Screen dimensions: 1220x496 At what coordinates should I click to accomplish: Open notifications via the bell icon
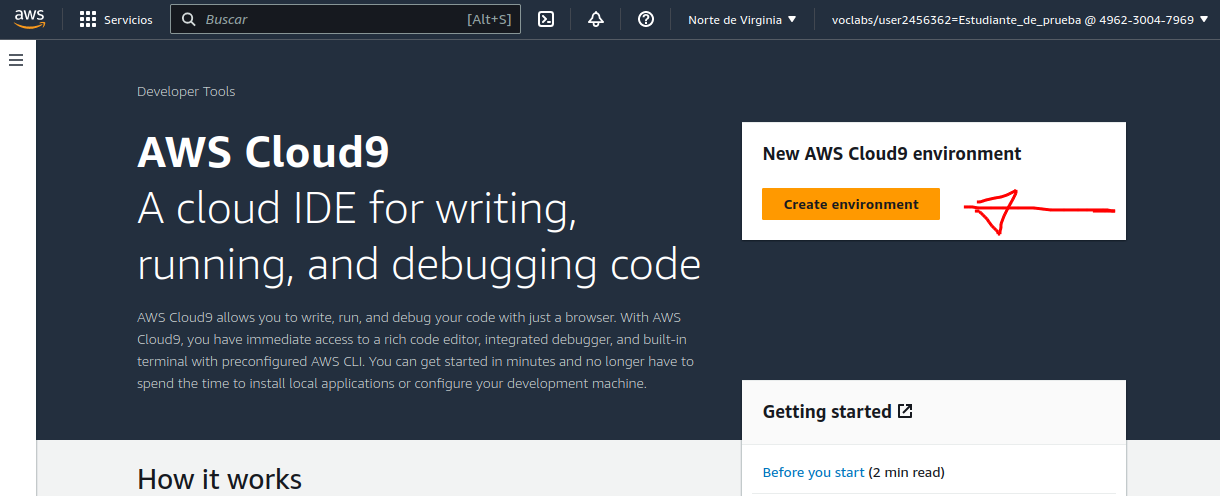(596, 19)
